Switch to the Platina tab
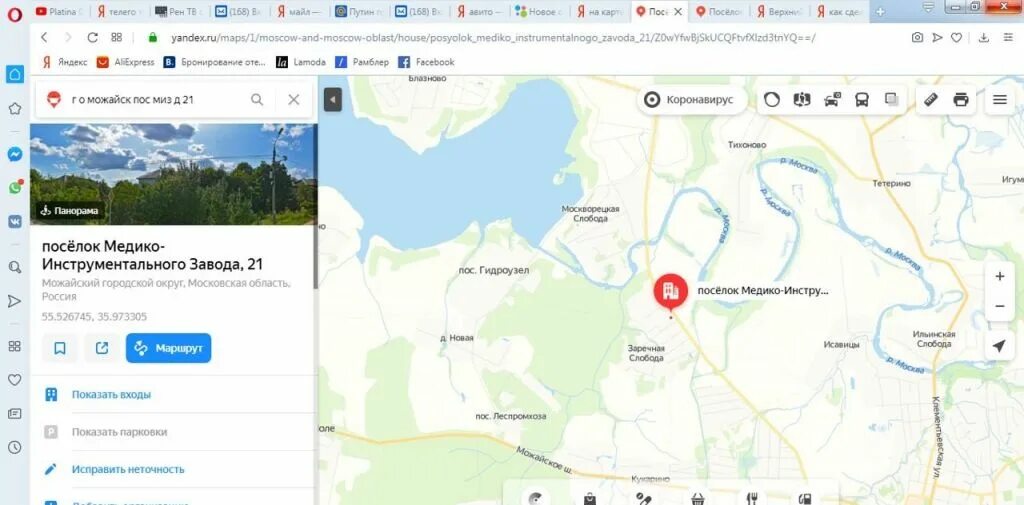 click(60, 11)
